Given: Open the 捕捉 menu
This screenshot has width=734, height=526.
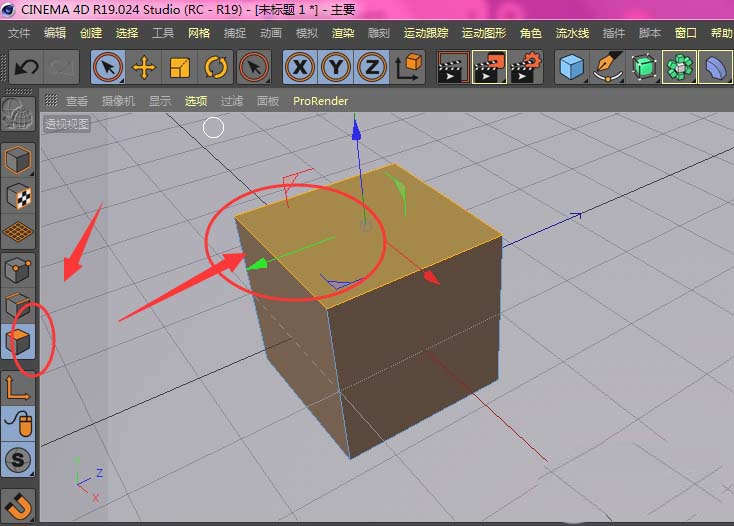Looking at the screenshot, I should point(235,33).
